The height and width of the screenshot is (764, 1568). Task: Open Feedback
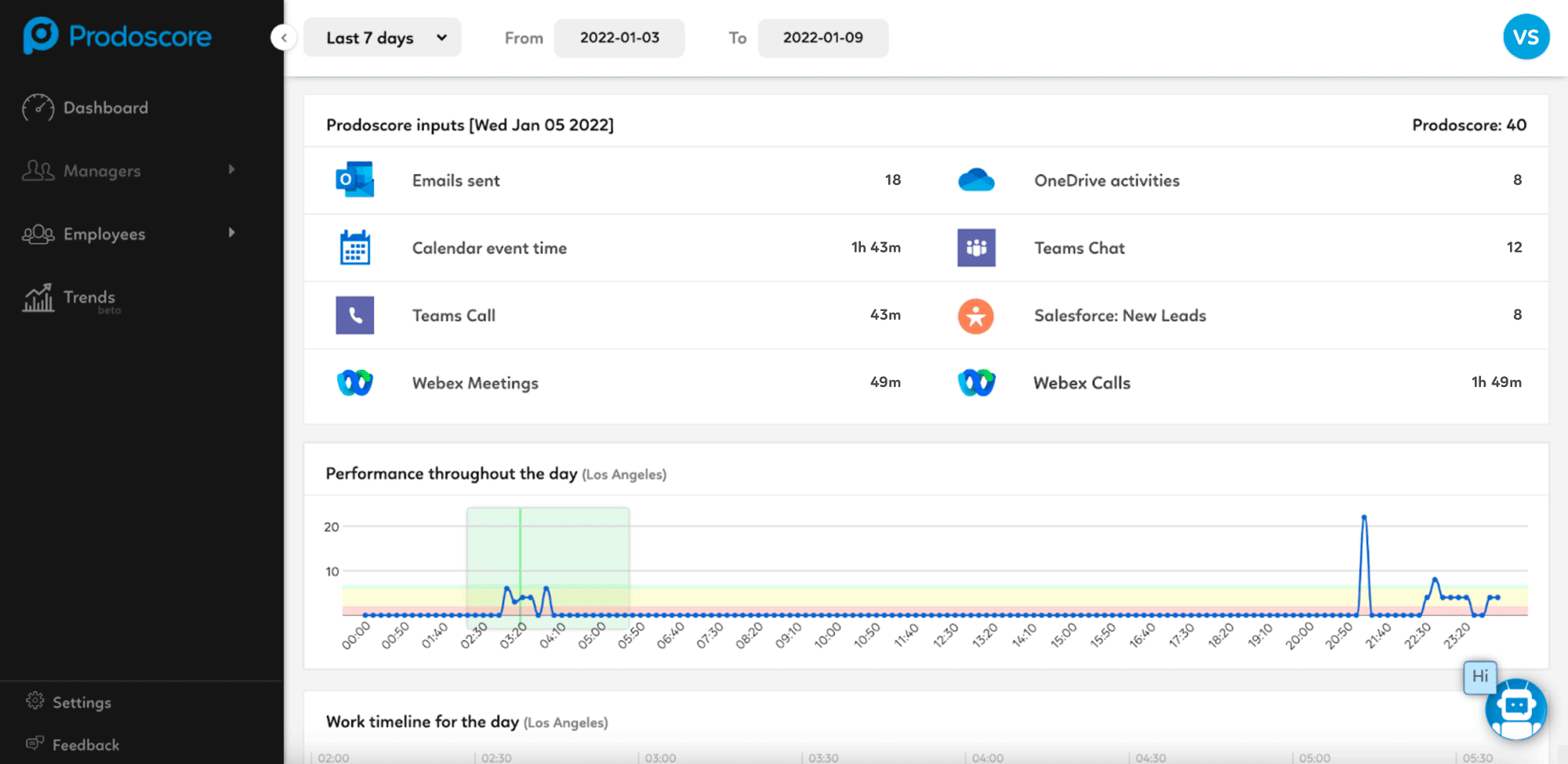[85, 744]
